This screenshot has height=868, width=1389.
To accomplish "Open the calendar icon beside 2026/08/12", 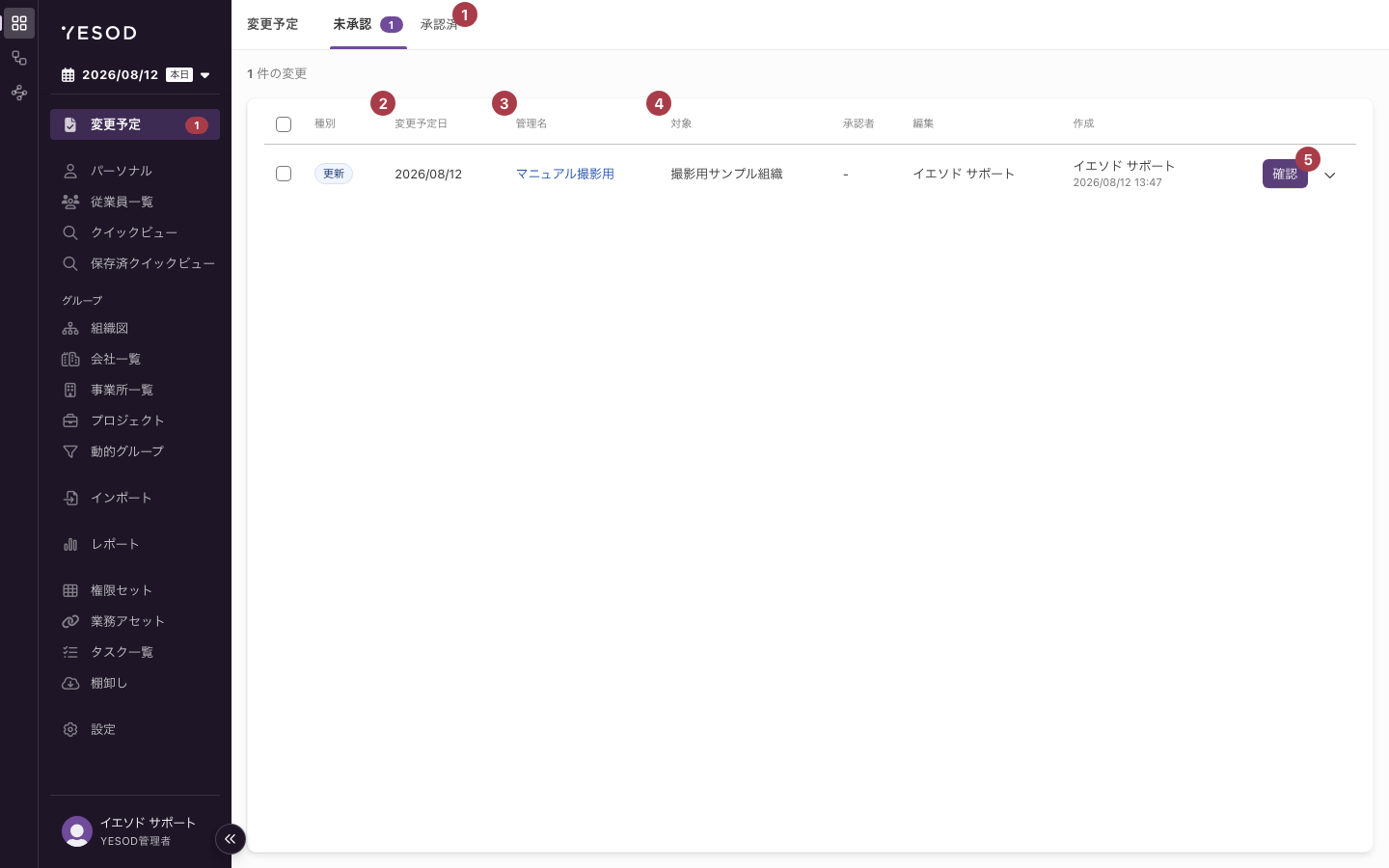I will pos(68,75).
